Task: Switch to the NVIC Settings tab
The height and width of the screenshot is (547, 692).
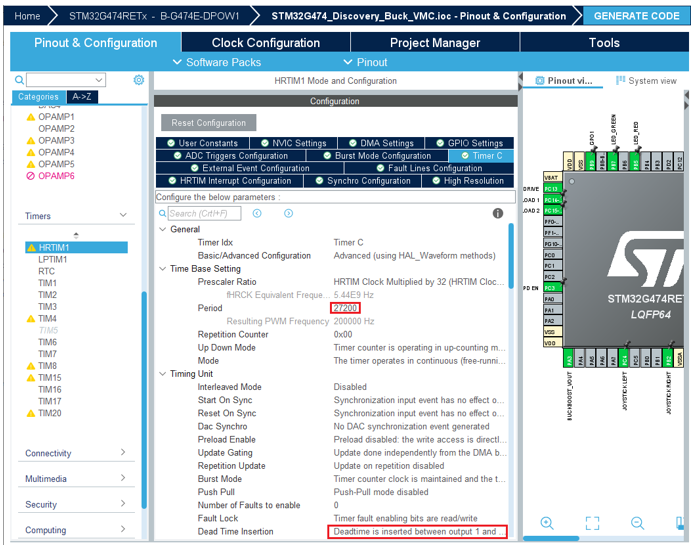Action: click(x=292, y=143)
